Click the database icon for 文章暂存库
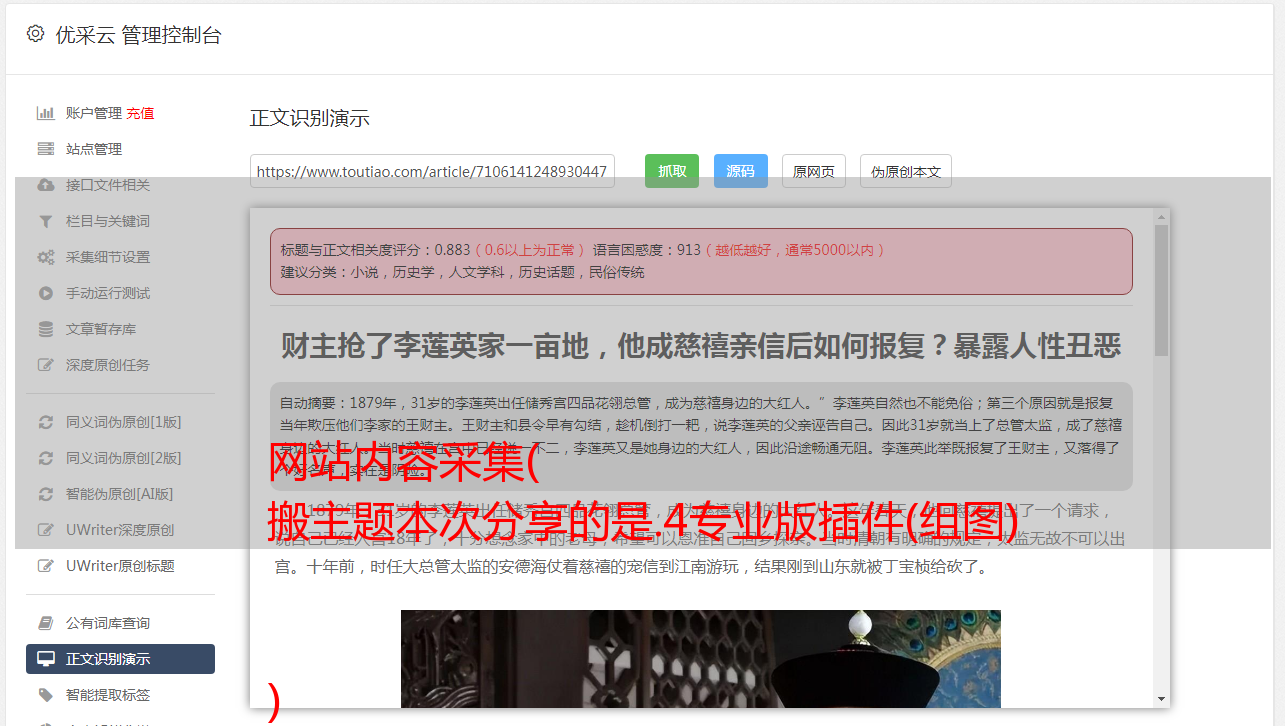The height and width of the screenshot is (726, 1285). (46, 329)
